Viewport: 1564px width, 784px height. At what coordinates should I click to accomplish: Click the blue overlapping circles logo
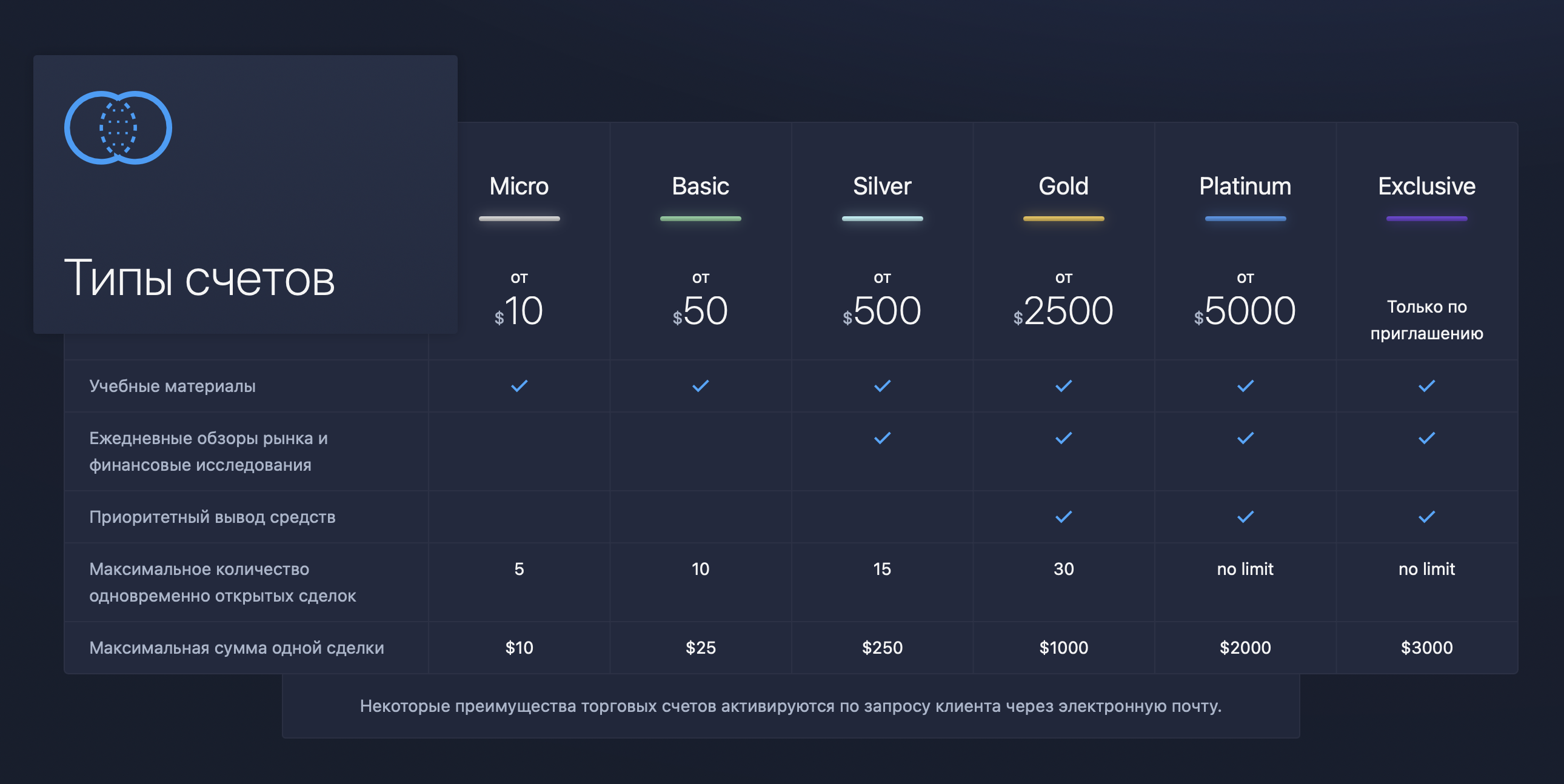[x=118, y=127]
